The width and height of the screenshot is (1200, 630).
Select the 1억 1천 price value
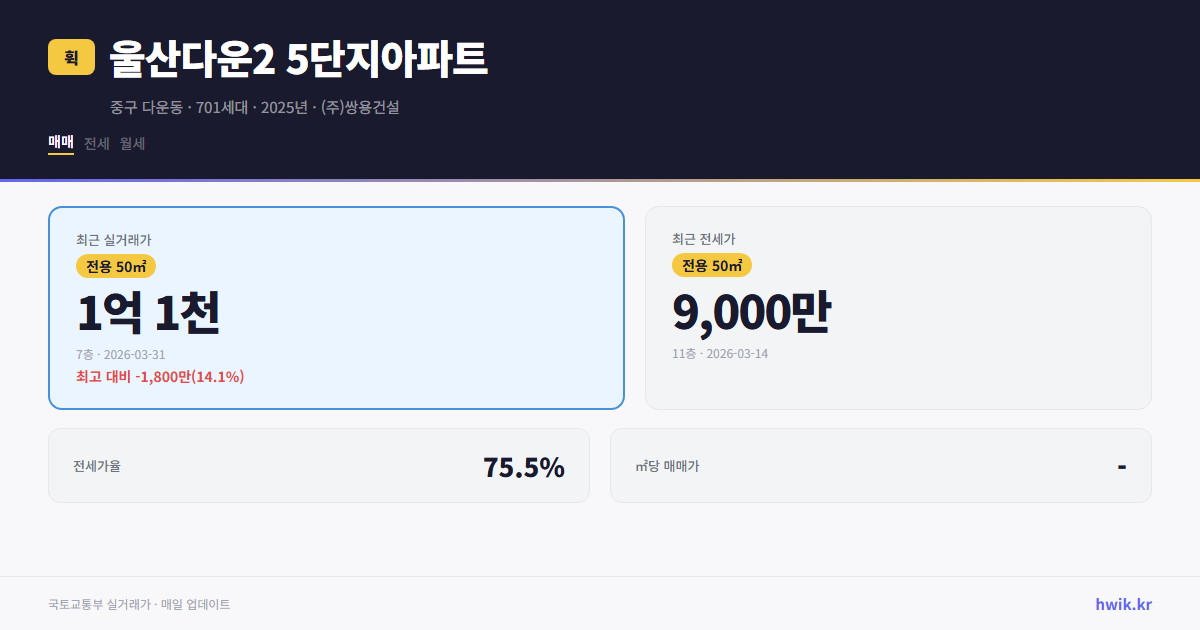click(x=148, y=311)
